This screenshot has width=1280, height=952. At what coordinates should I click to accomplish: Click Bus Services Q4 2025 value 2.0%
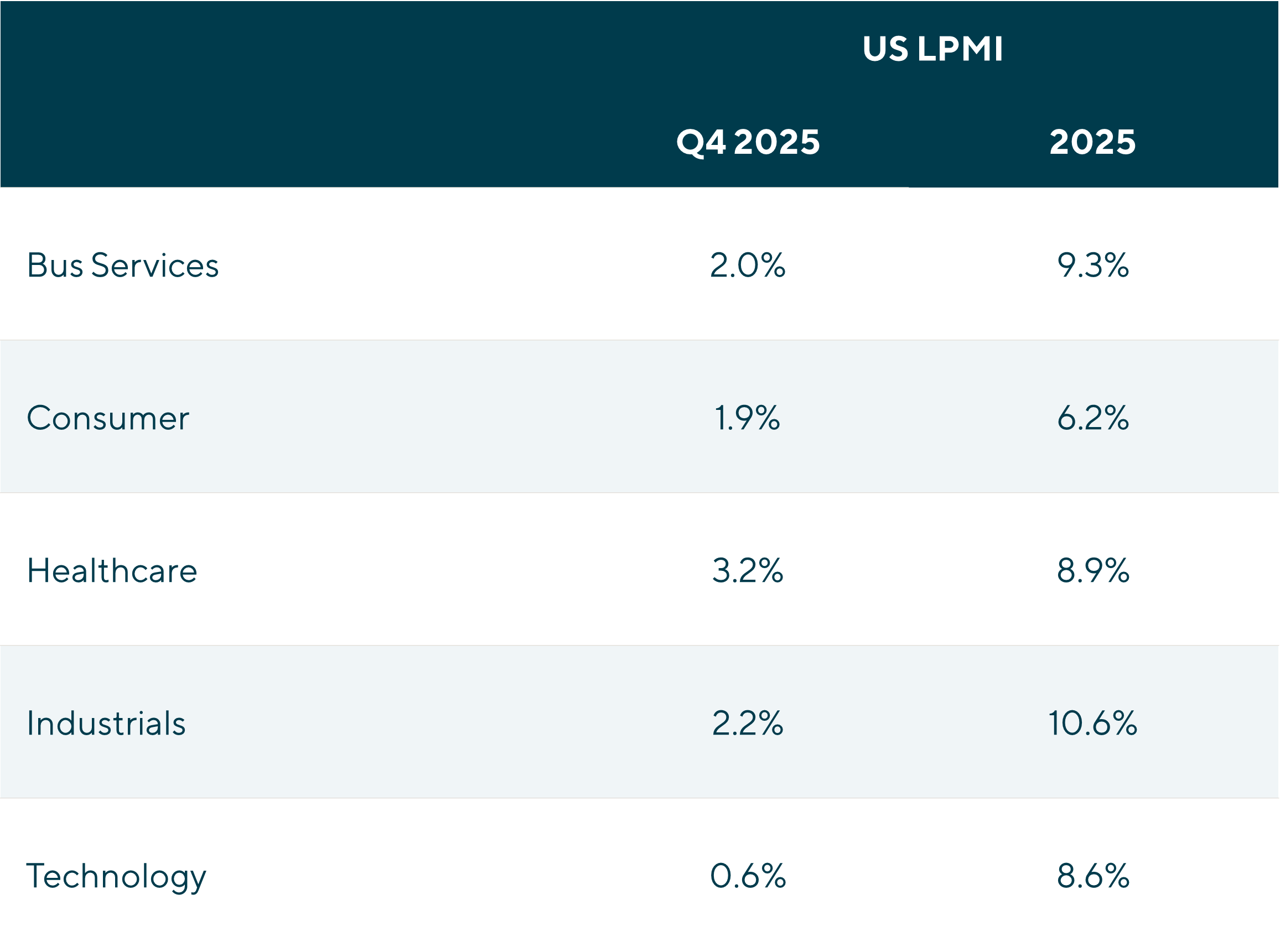pos(748,266)
